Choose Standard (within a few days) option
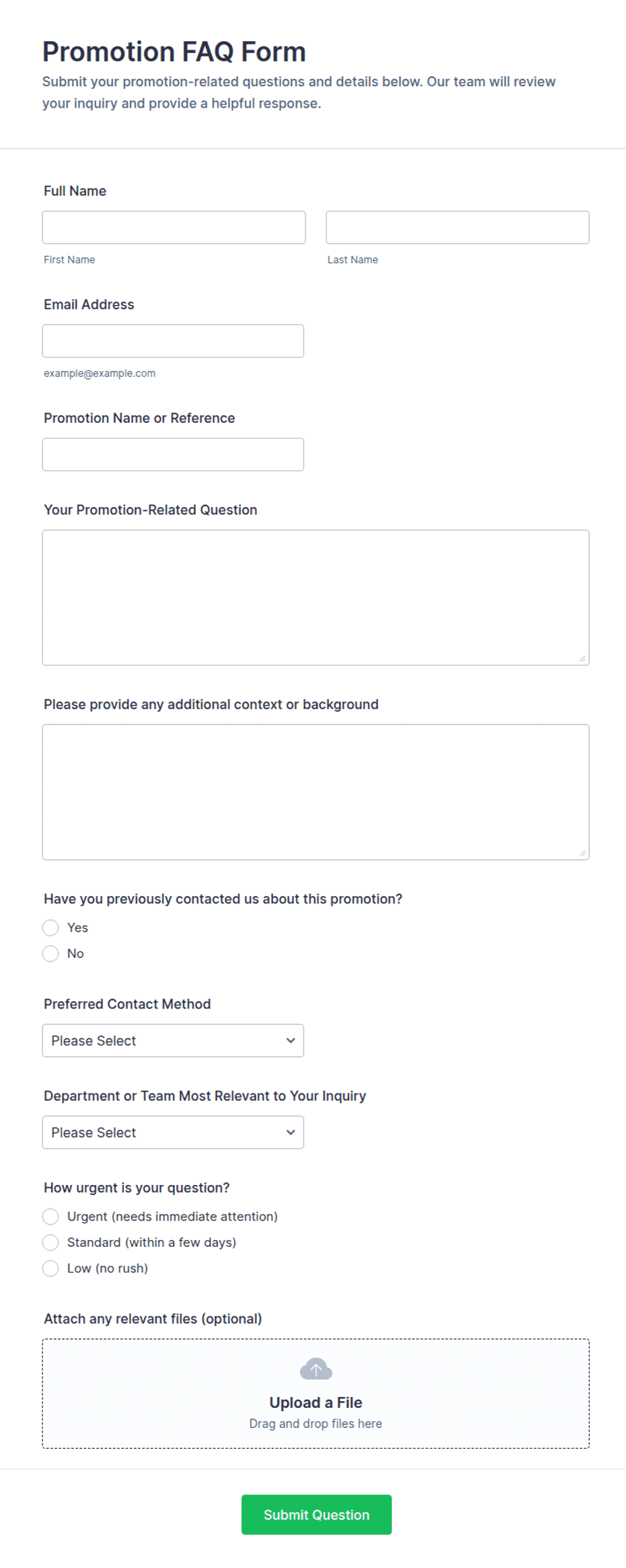Viewport: 626px width, 1568px height. coord(50,1242)
